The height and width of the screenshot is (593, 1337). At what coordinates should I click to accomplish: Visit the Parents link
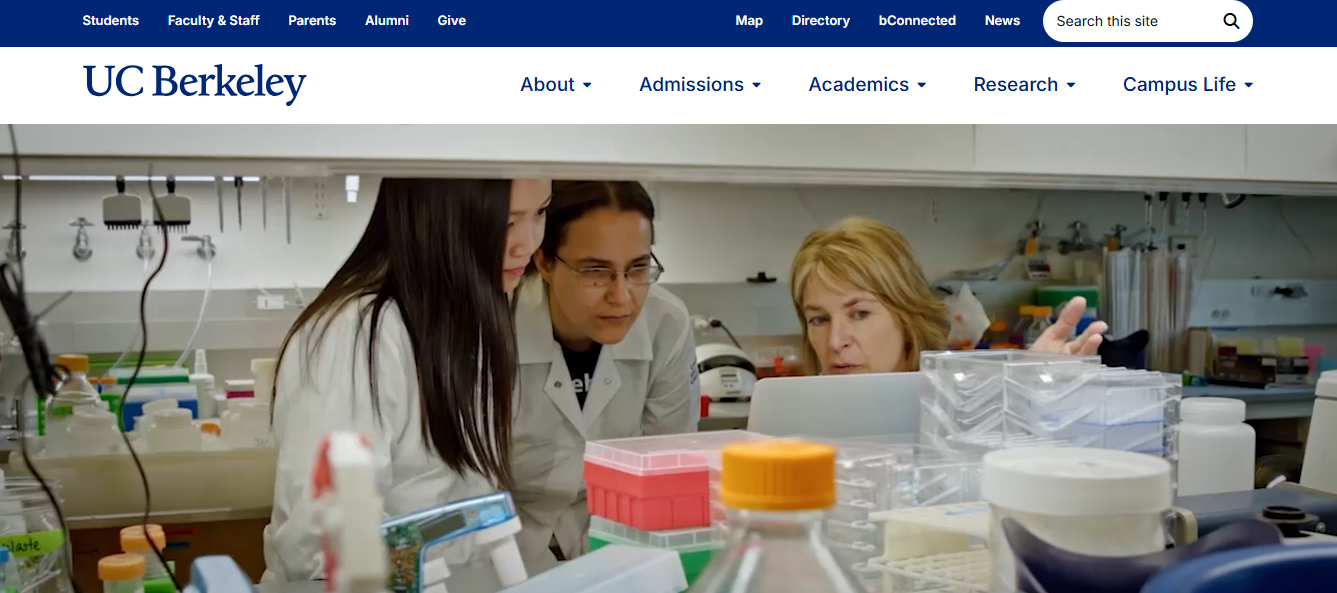click(312, 21)
